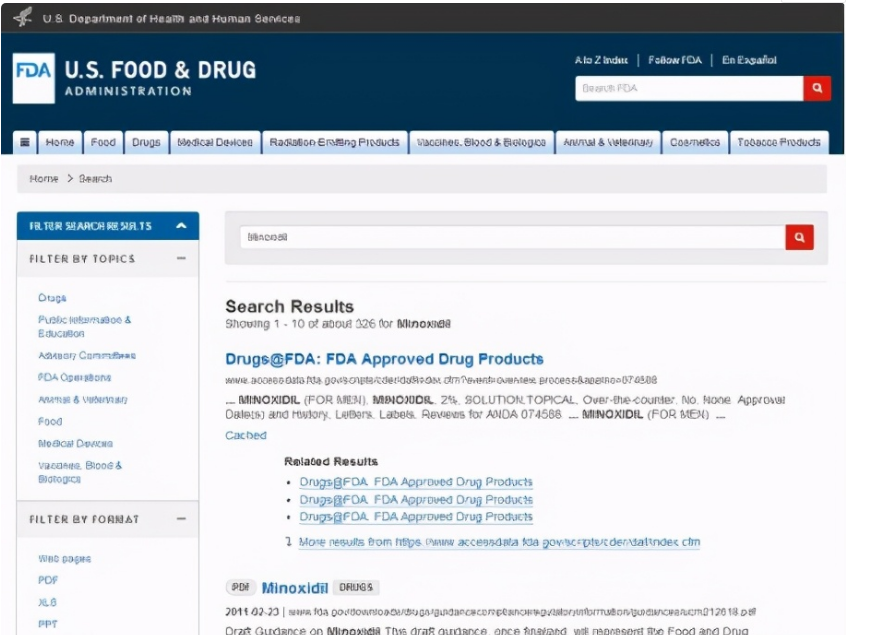879x635 pixels.
Task: Click the A to Z Index link
Action: pyautogui.click(x=601, y=60)
